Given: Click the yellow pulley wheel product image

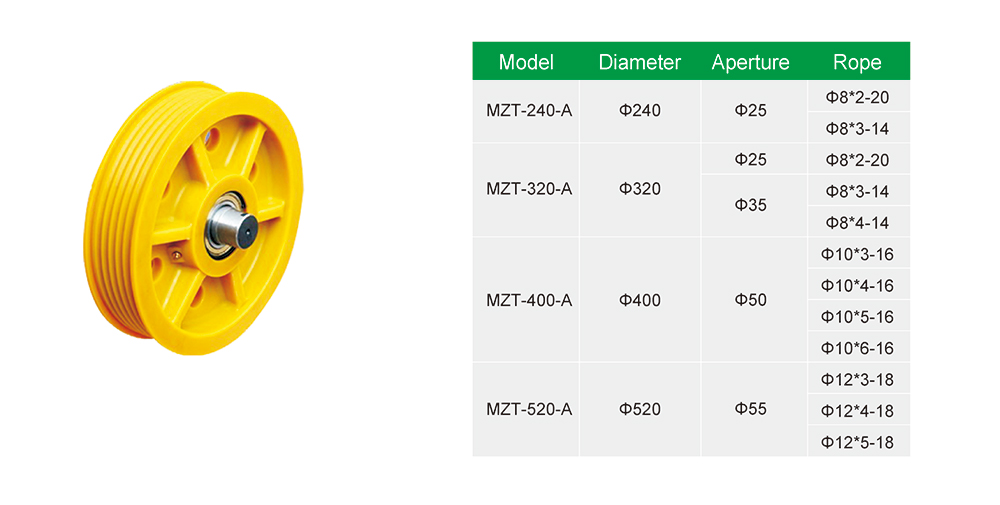Looking at the screenshot, I should 193,217.
